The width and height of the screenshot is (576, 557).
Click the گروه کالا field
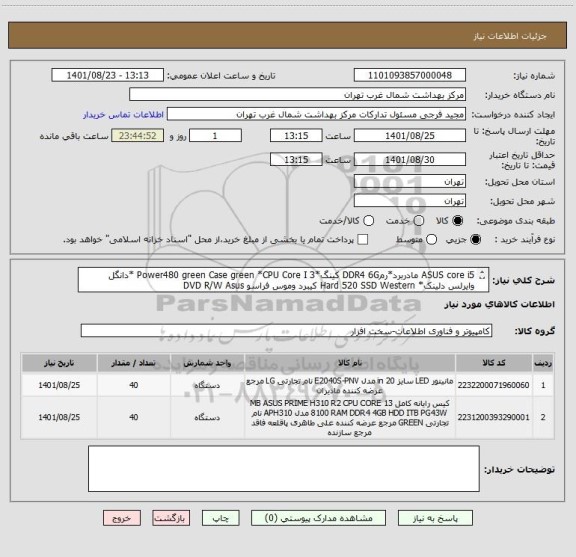point(286,331)
